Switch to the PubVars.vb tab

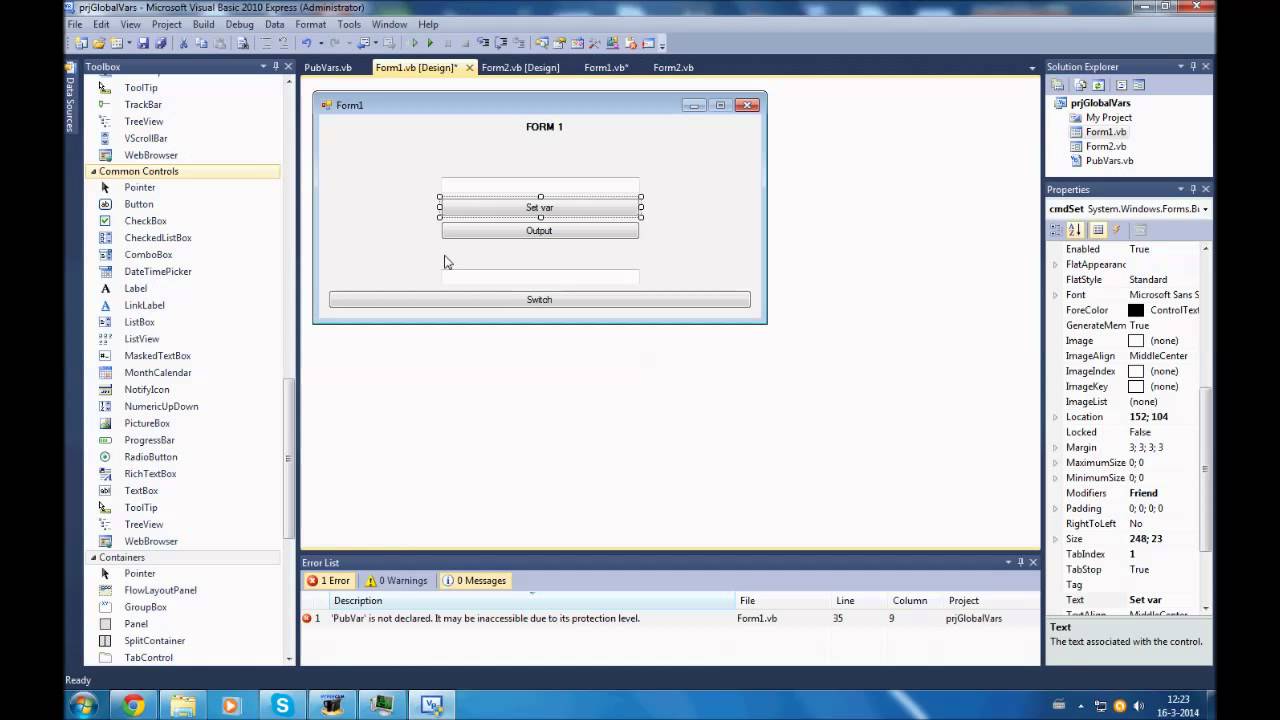(x=328, y=67)
